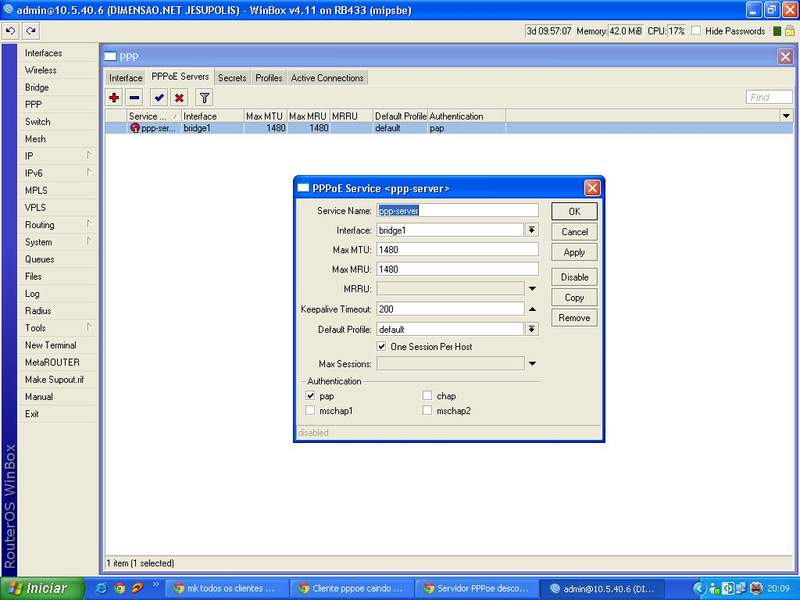Click the OK button
Image resolution: width=800 pixels, height=600 pixels.
pyautogui.click(x=574, y=211)
